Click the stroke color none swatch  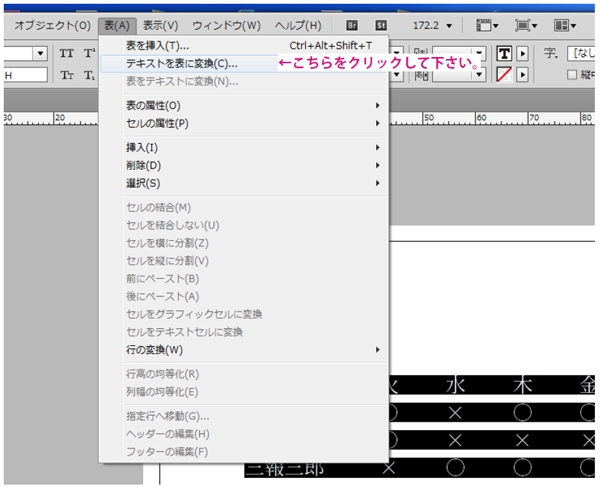click(505, 75)
